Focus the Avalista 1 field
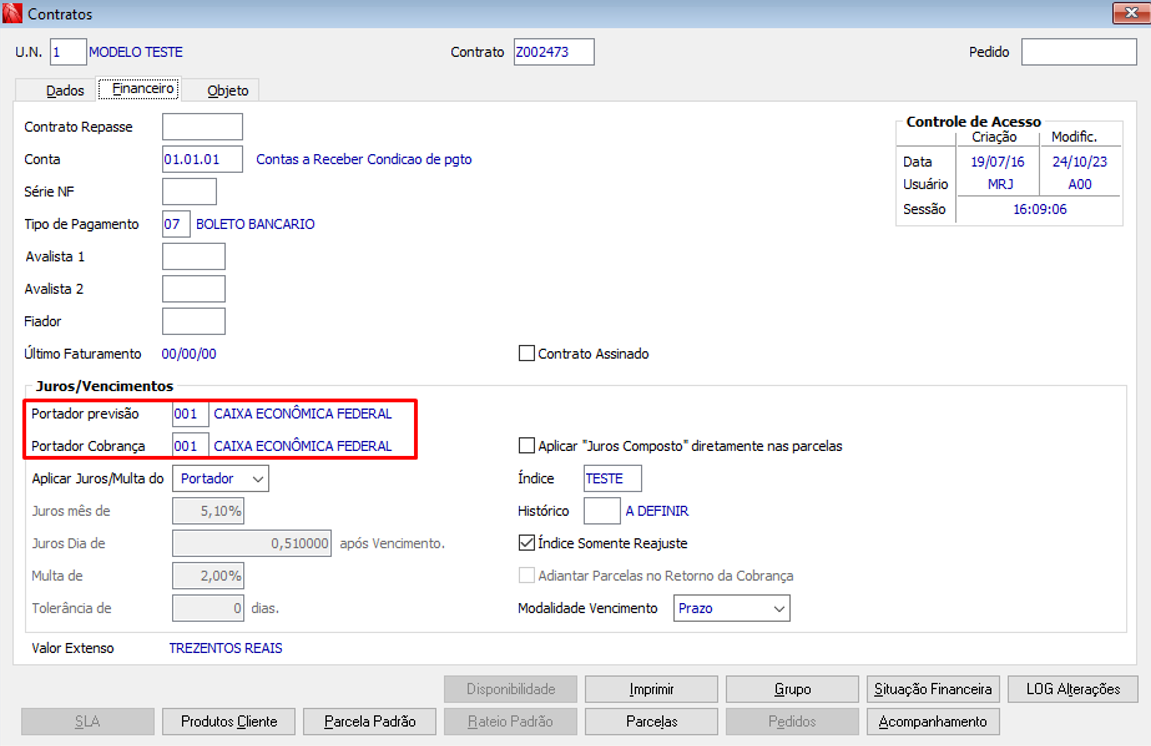The width and height of the screenshot is (1151, 746). (193, 256)
